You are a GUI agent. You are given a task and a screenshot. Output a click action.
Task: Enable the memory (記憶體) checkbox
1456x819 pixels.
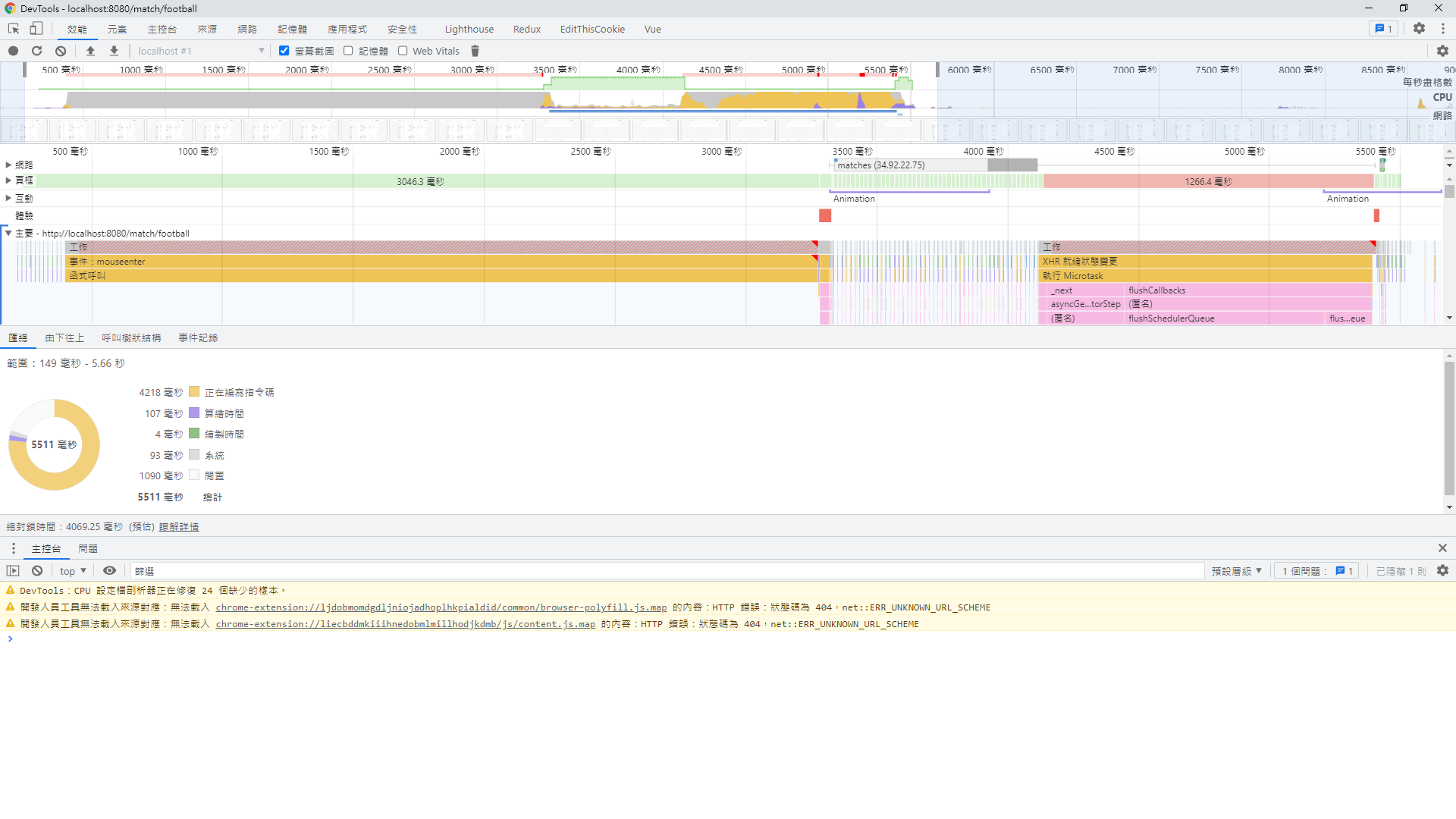tap(348, 51)
